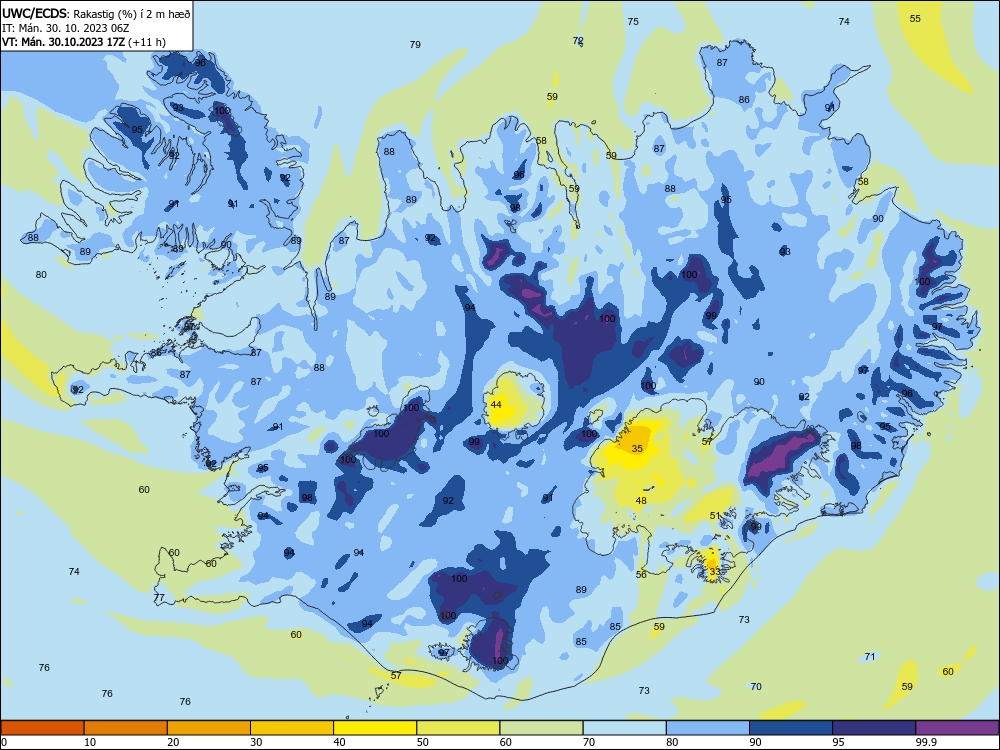Click the '80' value off the west coast

click(x=41, y=274)
